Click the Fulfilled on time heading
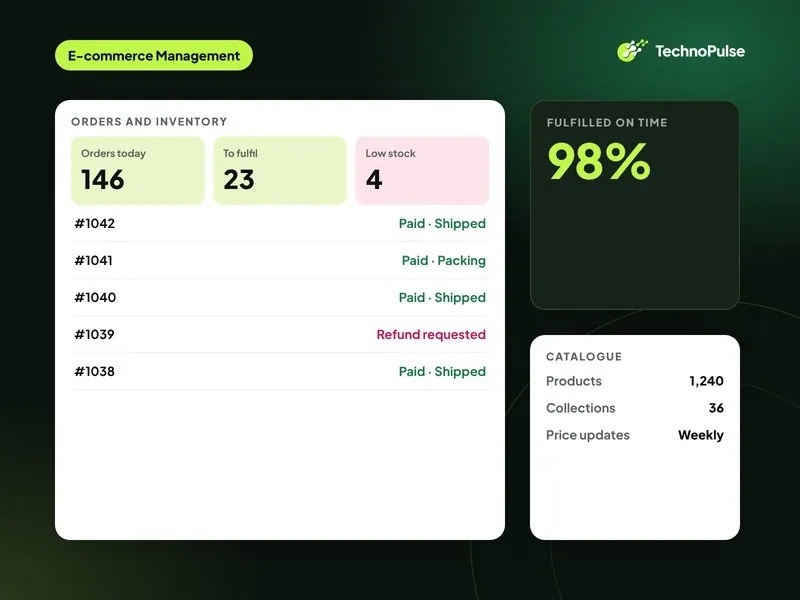 [x=607, y=122]
